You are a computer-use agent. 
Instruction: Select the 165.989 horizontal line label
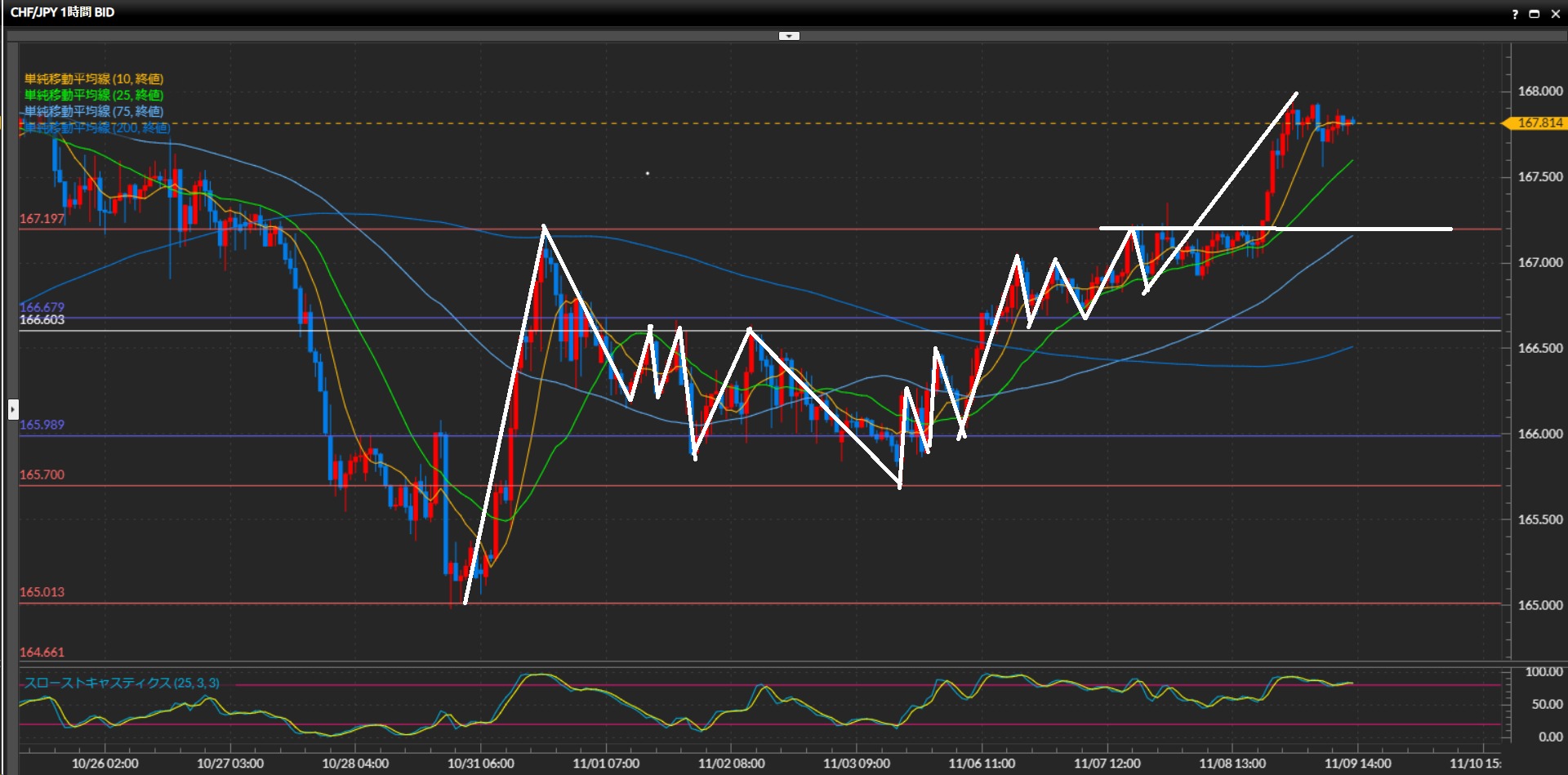click(x=42, y=425)
